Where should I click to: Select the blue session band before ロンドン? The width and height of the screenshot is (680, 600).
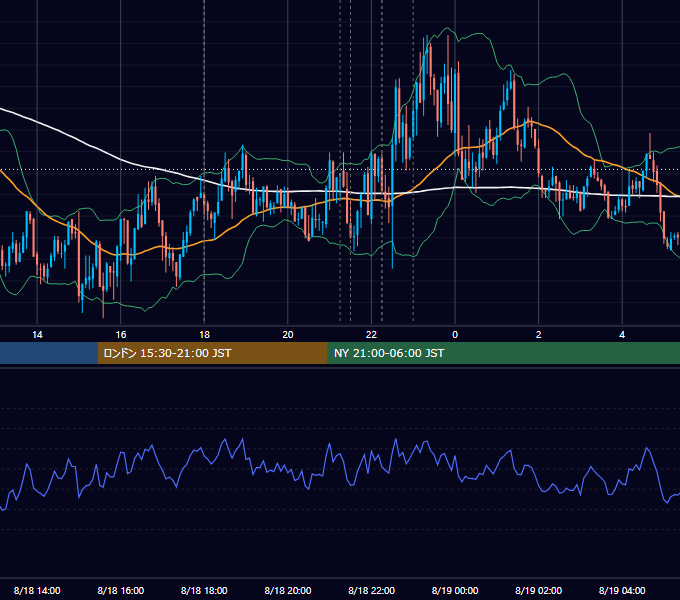pos(49,353)
